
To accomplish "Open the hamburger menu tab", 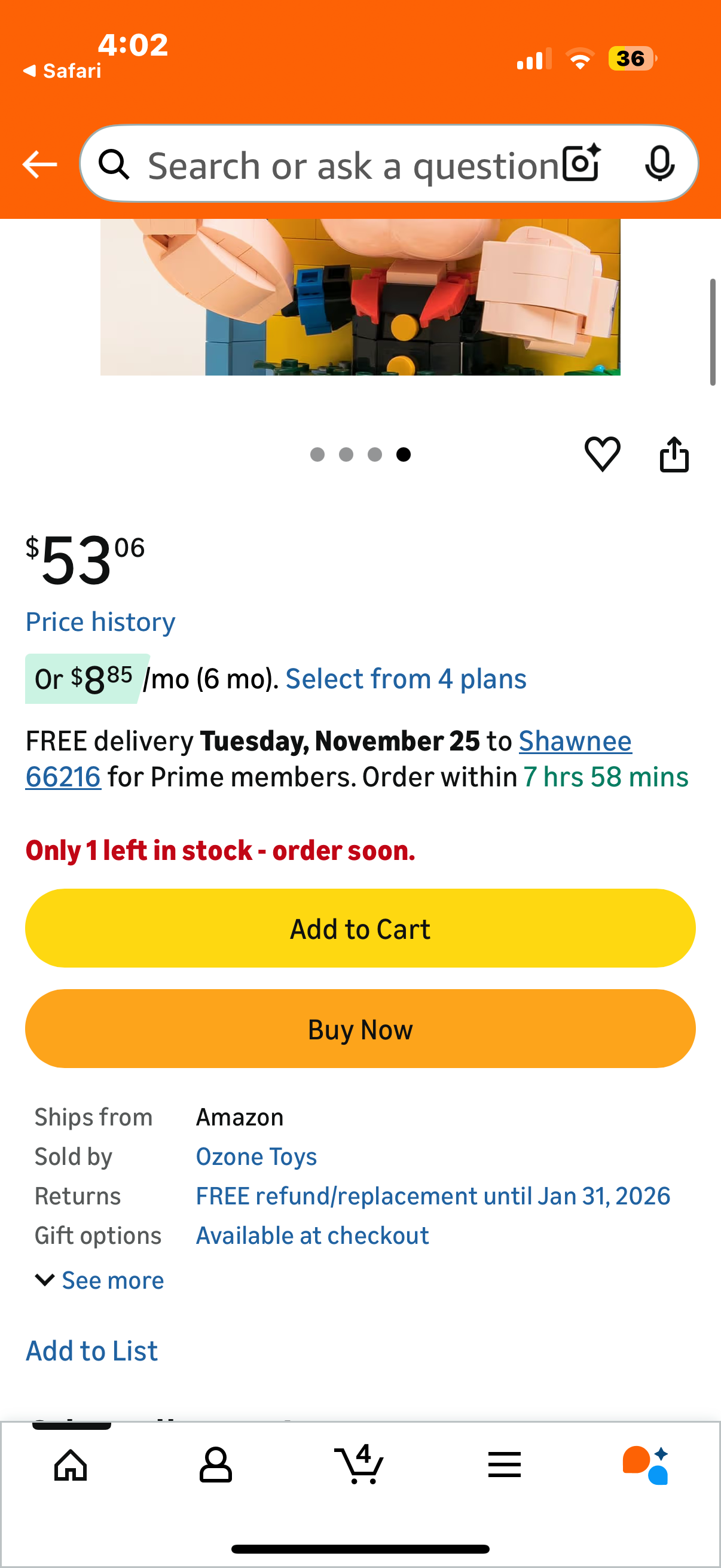I will coord(504,1465).
